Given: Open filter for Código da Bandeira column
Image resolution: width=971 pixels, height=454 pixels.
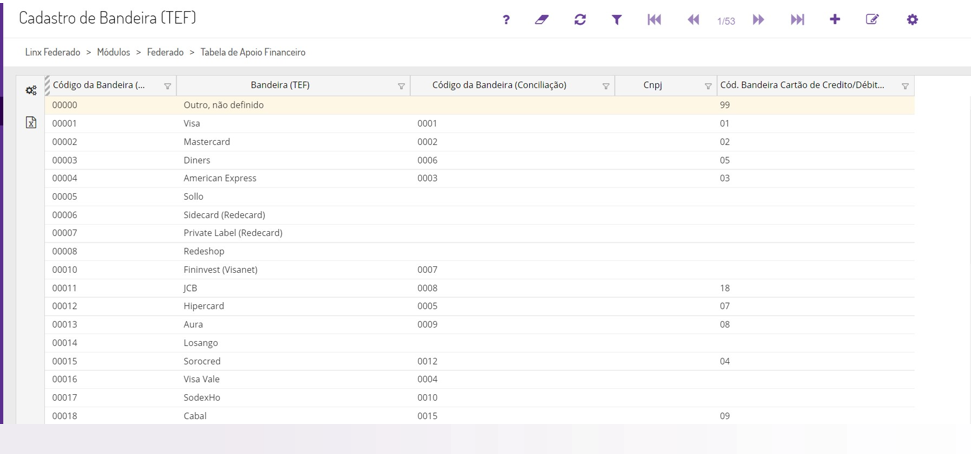Looking at the screenshot, I should (167, 86).
